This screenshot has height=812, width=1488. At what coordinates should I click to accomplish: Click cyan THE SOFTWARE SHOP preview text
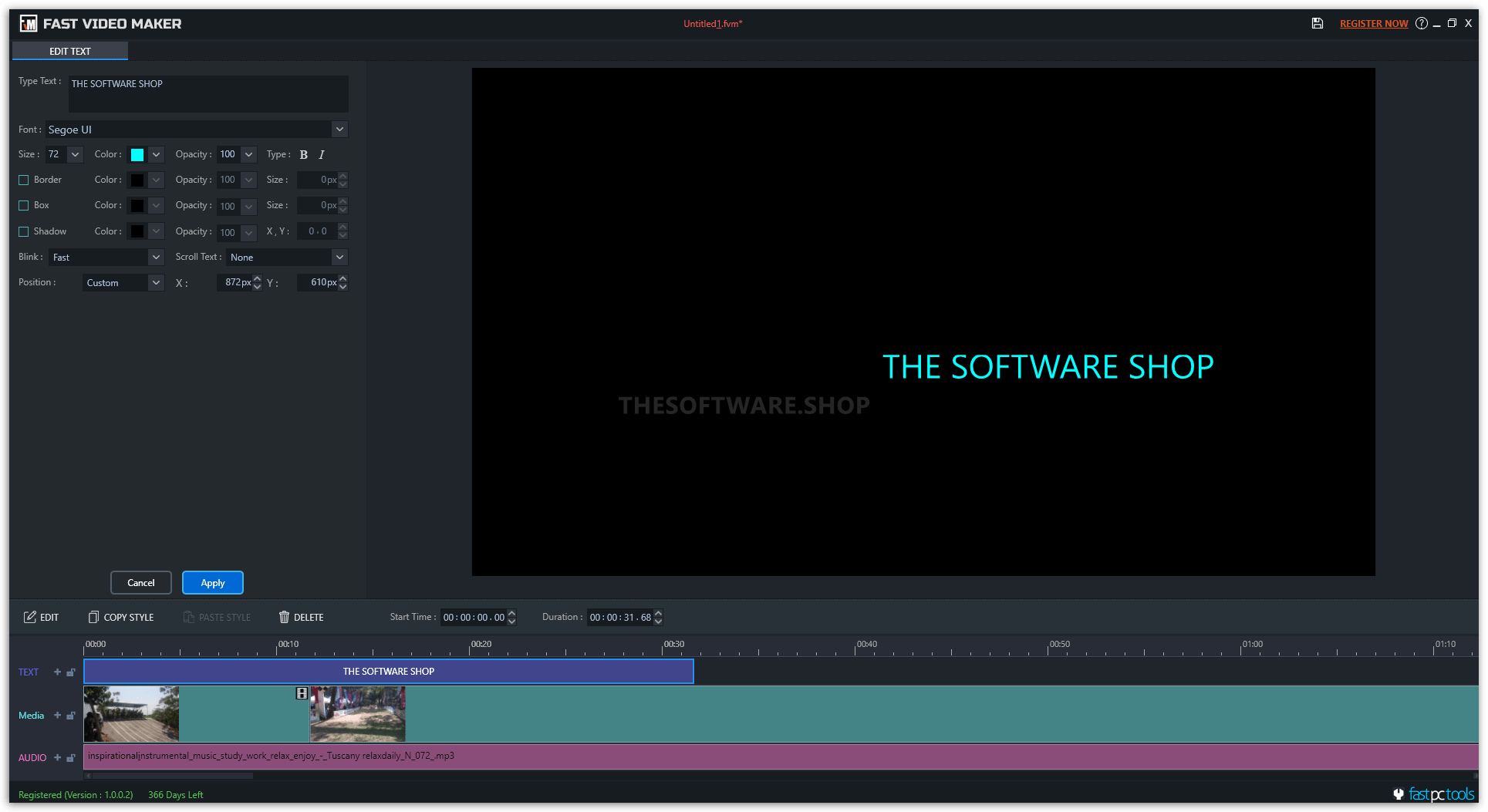tap(1048, 367)
